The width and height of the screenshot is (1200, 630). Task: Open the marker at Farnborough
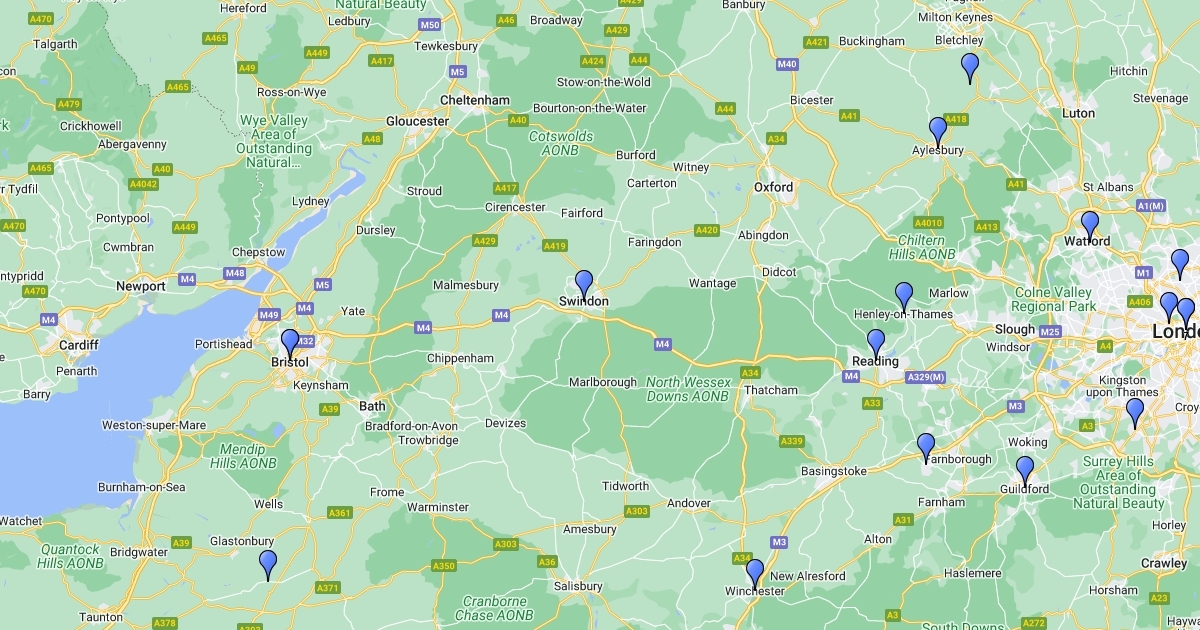click(x=926, y=448)
